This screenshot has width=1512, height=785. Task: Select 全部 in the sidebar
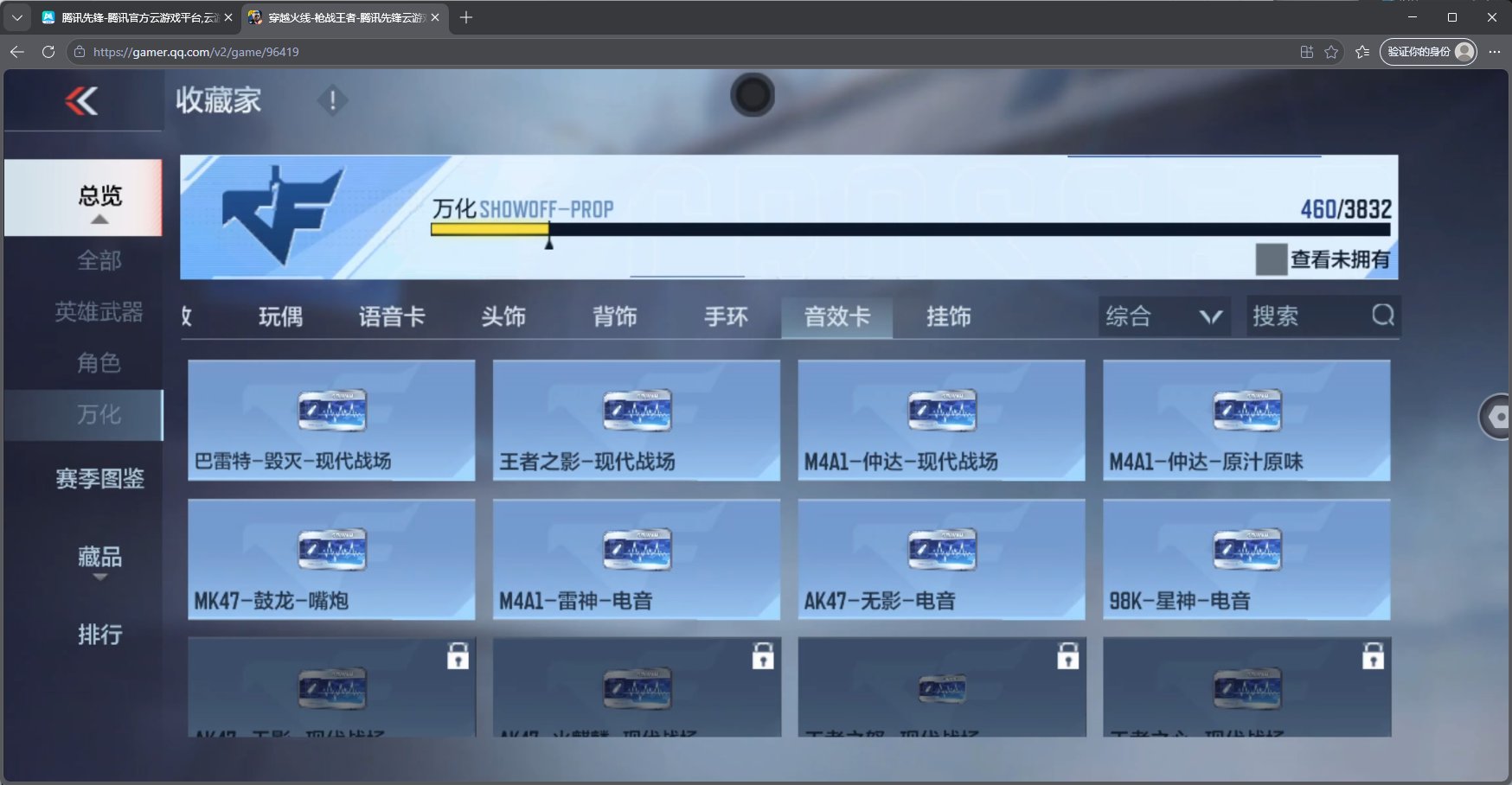coord(99,260)
